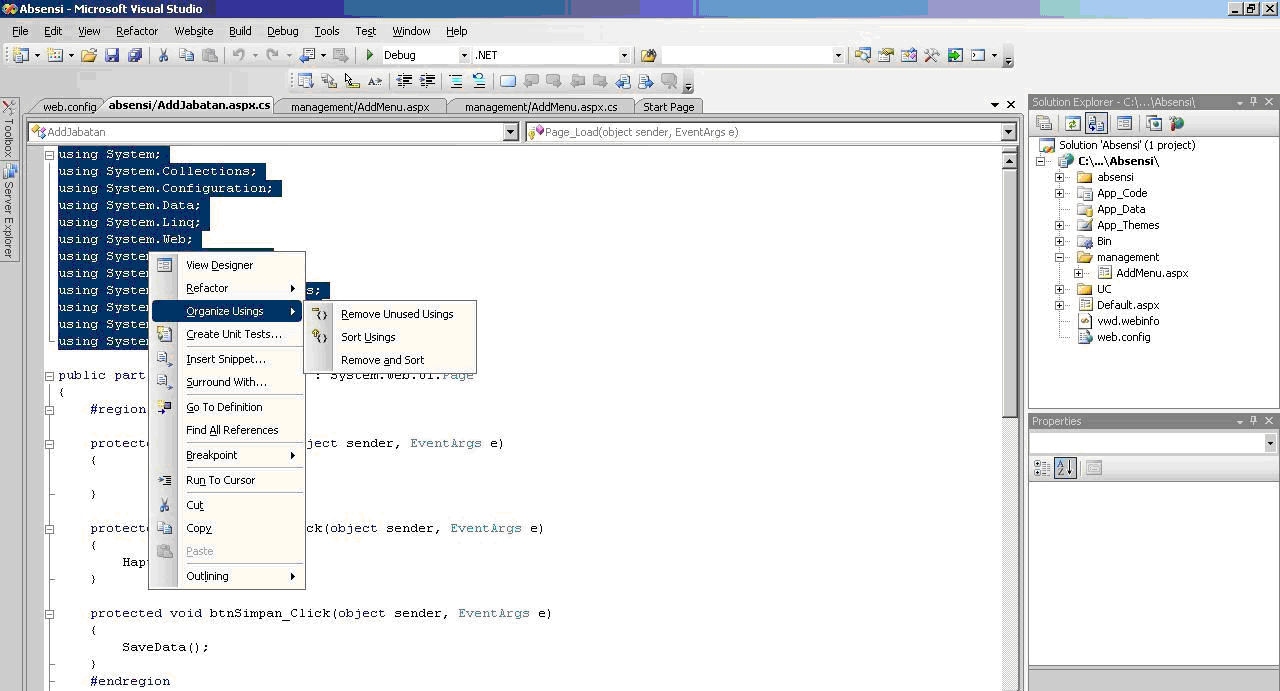Click the Navigate Backward arrow icon
The width and height of the screenshot is (1280, 691).
(x=308, y=54)
